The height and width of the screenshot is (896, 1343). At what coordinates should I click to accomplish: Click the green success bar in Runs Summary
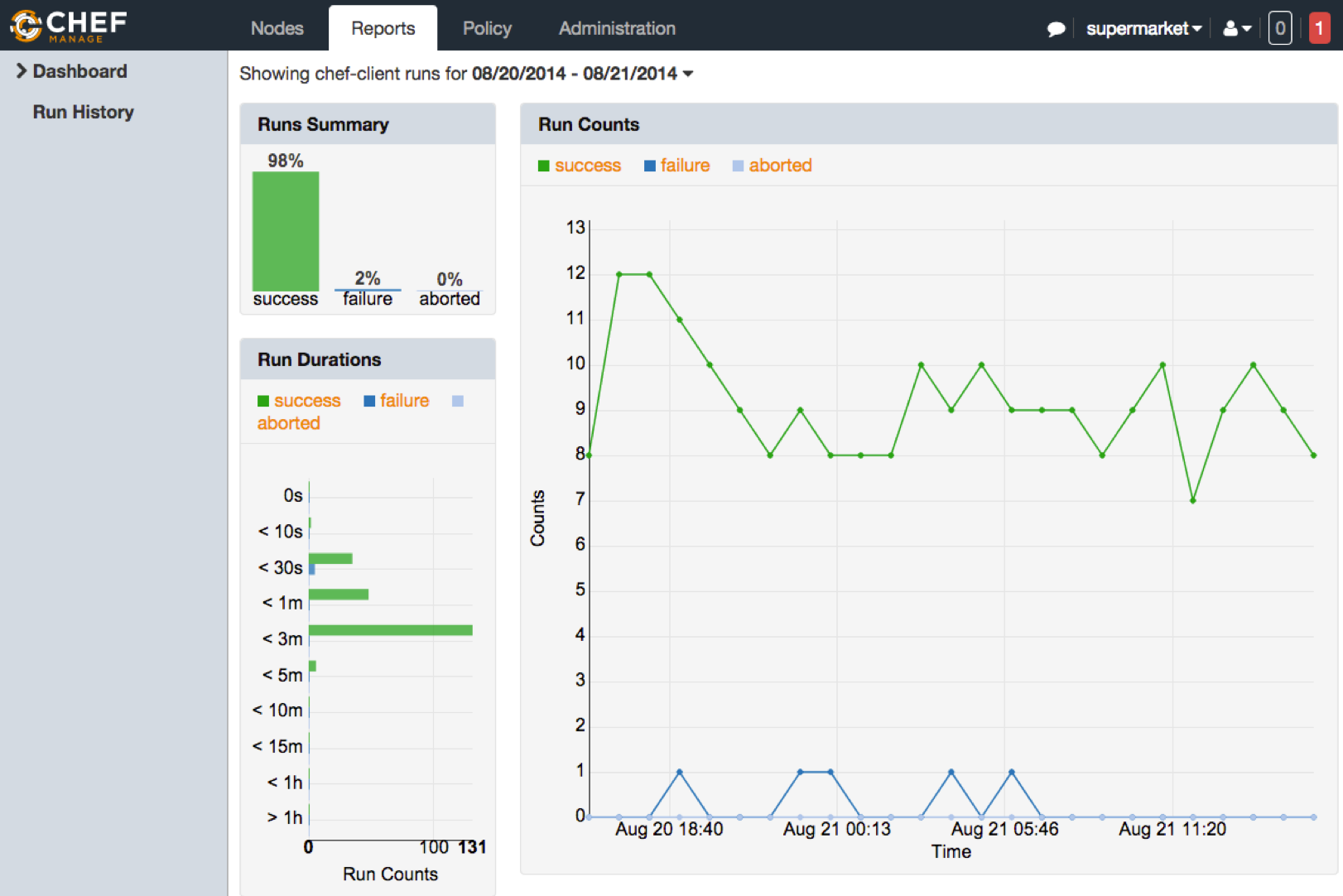[286, 231]
